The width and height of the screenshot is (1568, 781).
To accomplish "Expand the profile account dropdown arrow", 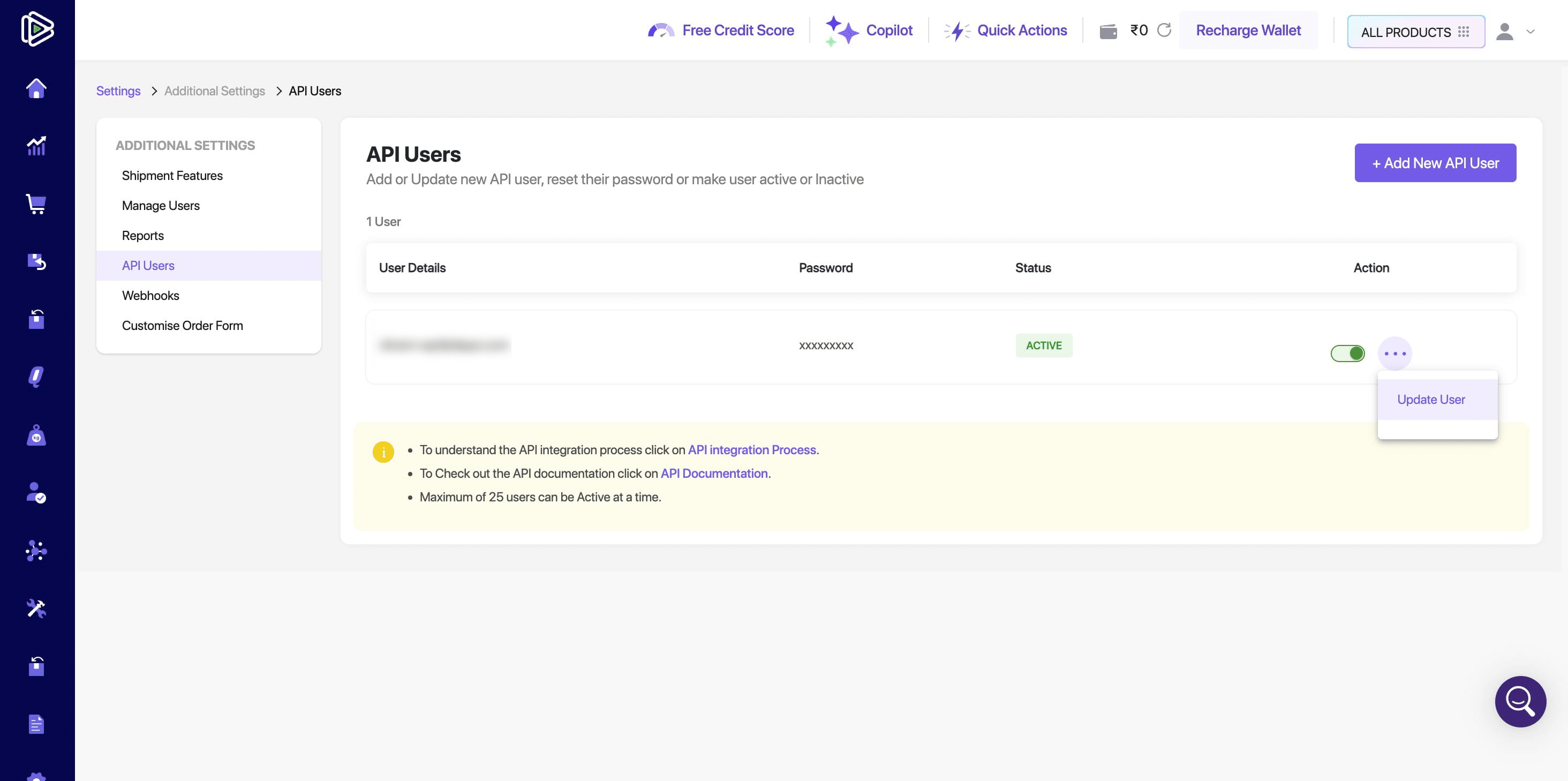I will 1531,31.
